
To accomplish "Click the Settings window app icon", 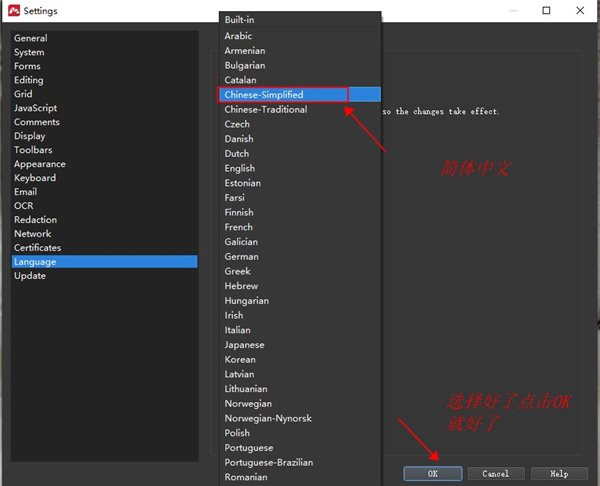I will 12,11.
